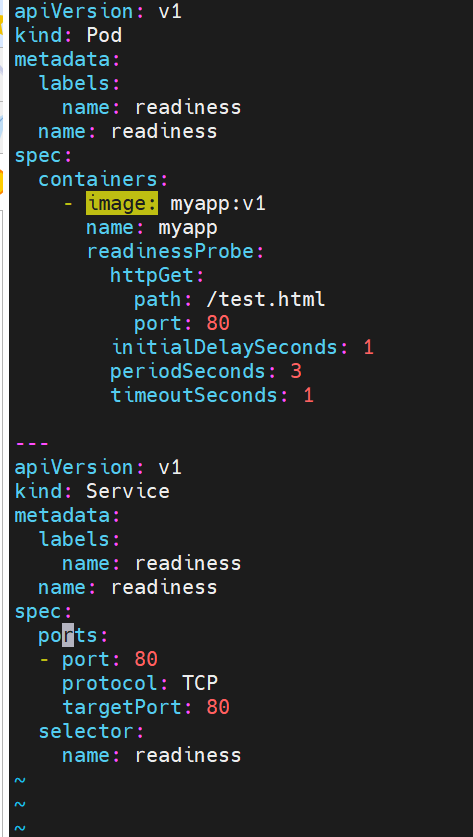Click the highlighted 'image:' key
The image size is (473, 837).
[x=122, y=203]
